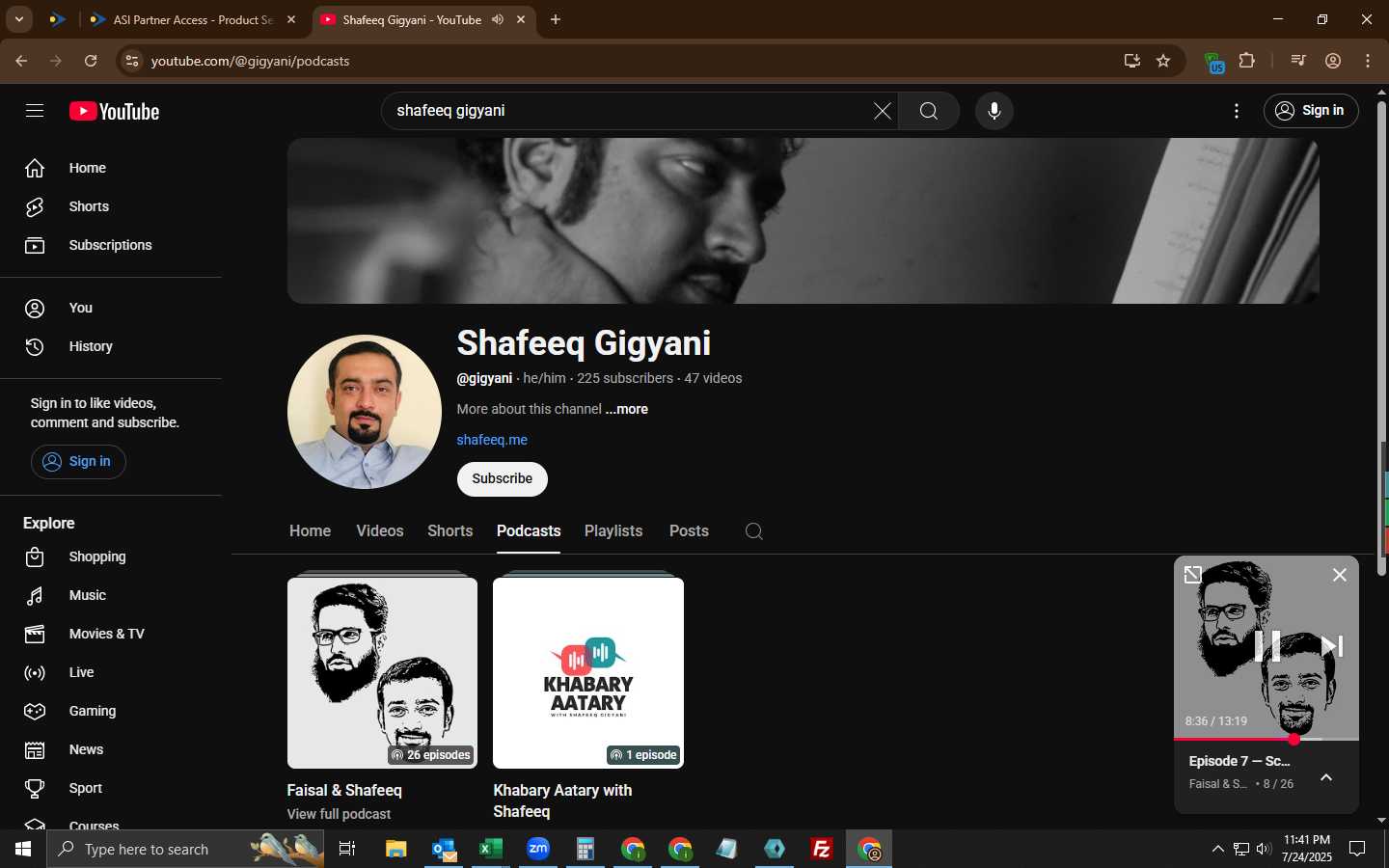Image resolution: width=1389 pixels, height=868 pixels.
Task: Open Faisal & Shafeeq podcast title
Action: pos(344,790)
